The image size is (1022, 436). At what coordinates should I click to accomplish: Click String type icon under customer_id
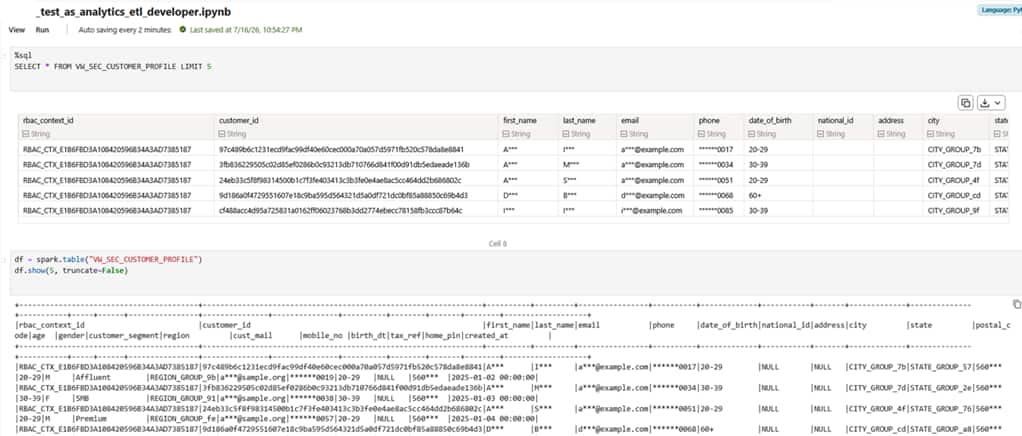[223, 134]
